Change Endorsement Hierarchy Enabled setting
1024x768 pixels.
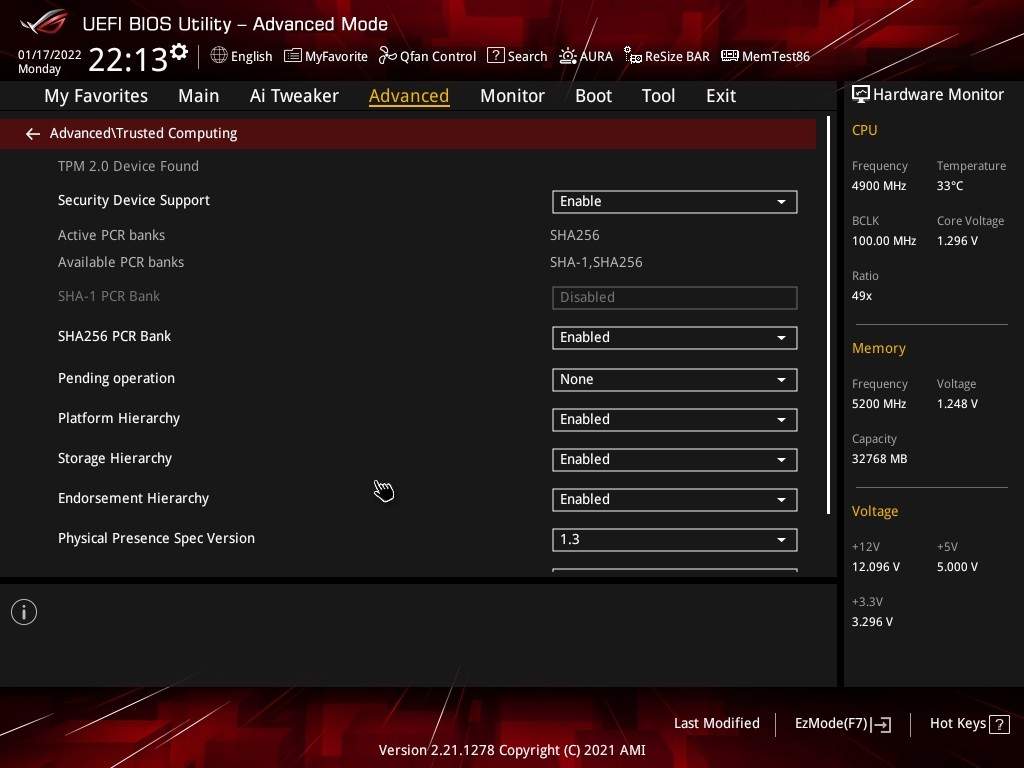674,499
